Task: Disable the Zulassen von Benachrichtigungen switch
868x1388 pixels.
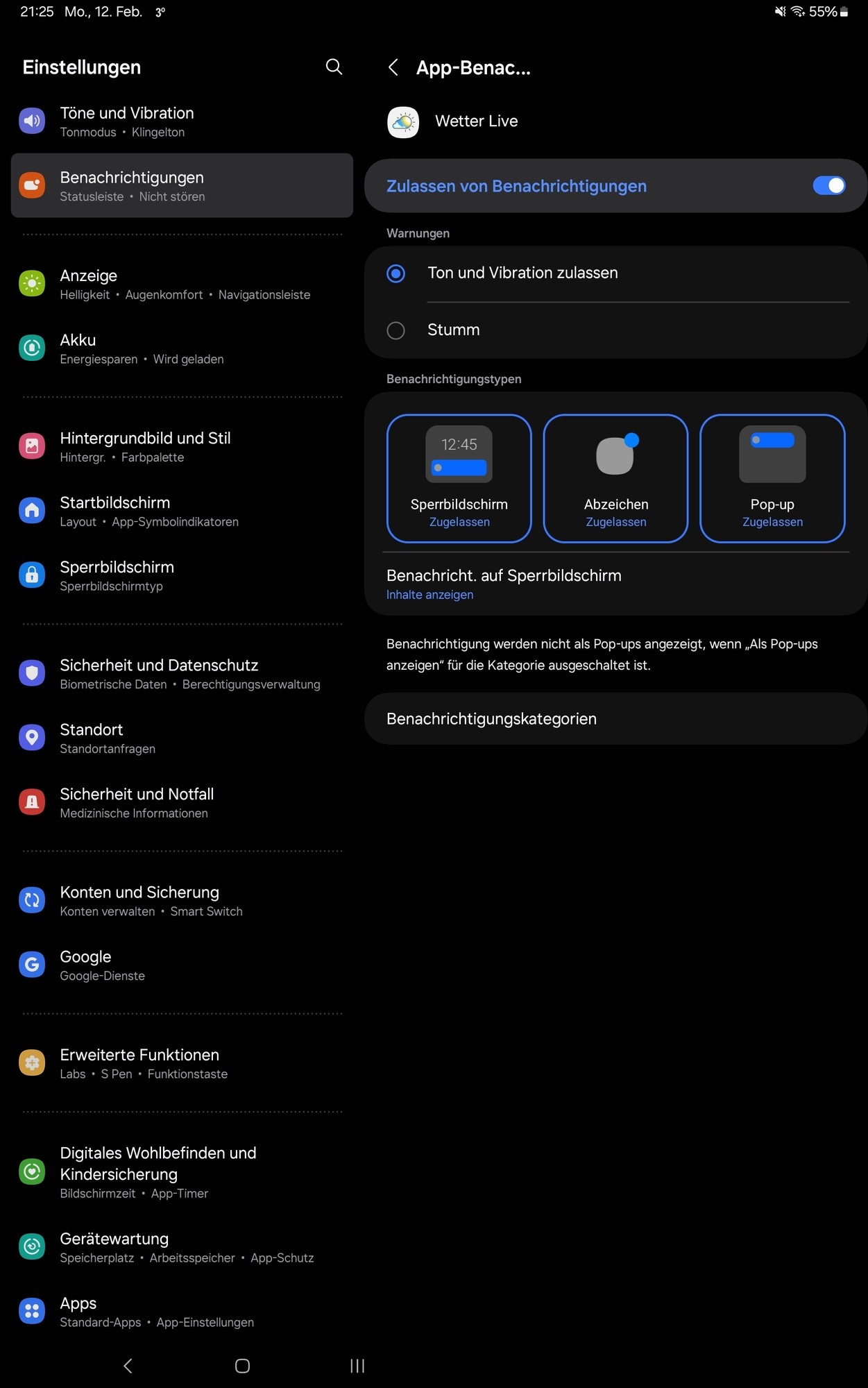Action: (828, 185)
